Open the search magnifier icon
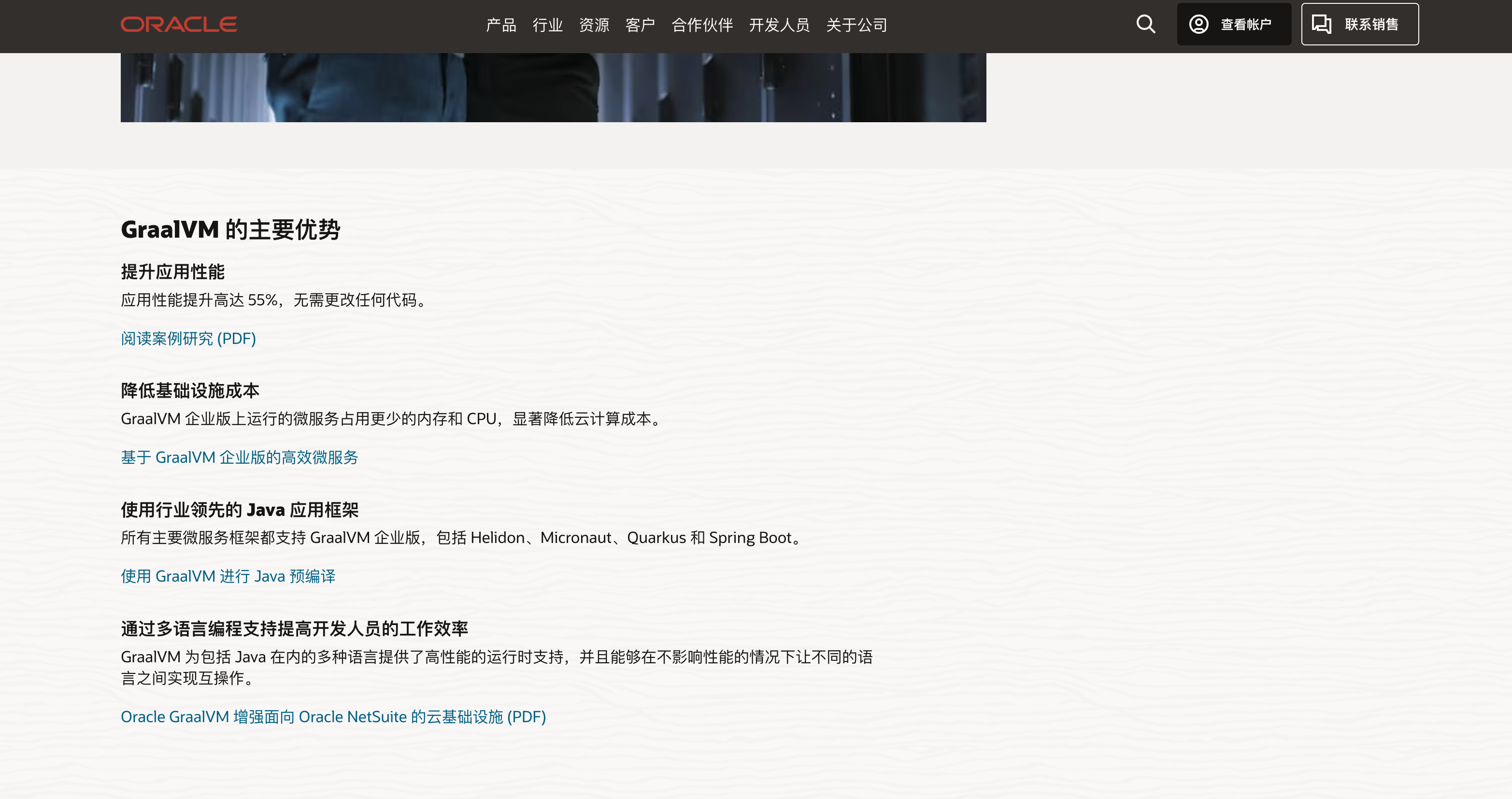Image resolution: width=1512 pixels, height=799 pixels. [1145, 24]
